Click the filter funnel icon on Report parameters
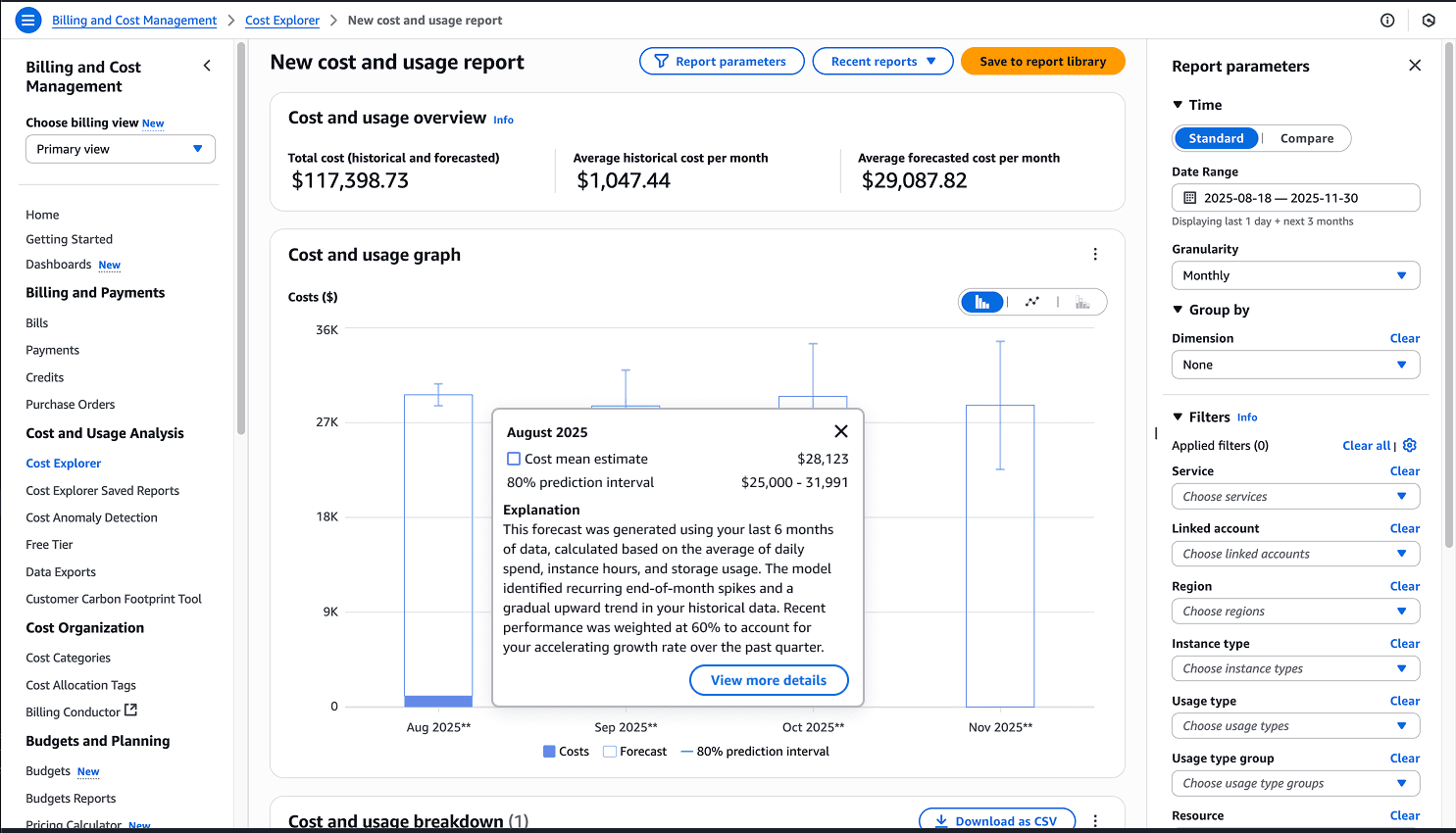1456x833 pixels. point(662,61)
